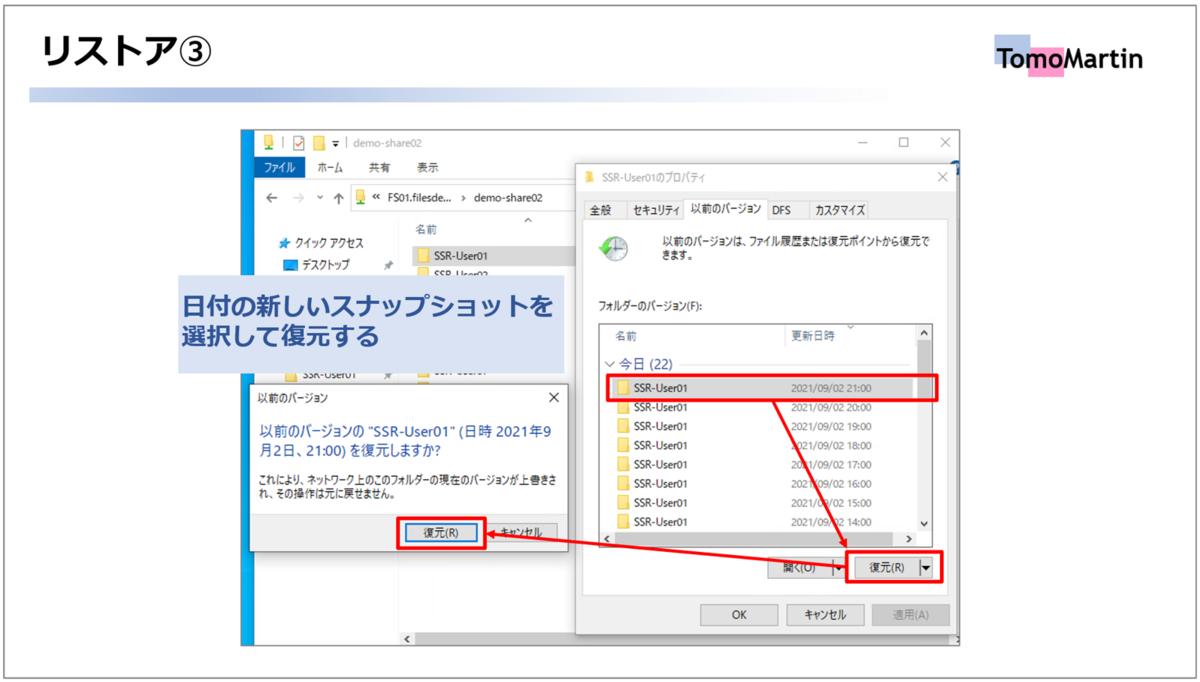Image resolution: width=1200 pixels, height=682 pixels.
Task: Open the dropdown arrow beside 開く(O)
Action: 838,568
